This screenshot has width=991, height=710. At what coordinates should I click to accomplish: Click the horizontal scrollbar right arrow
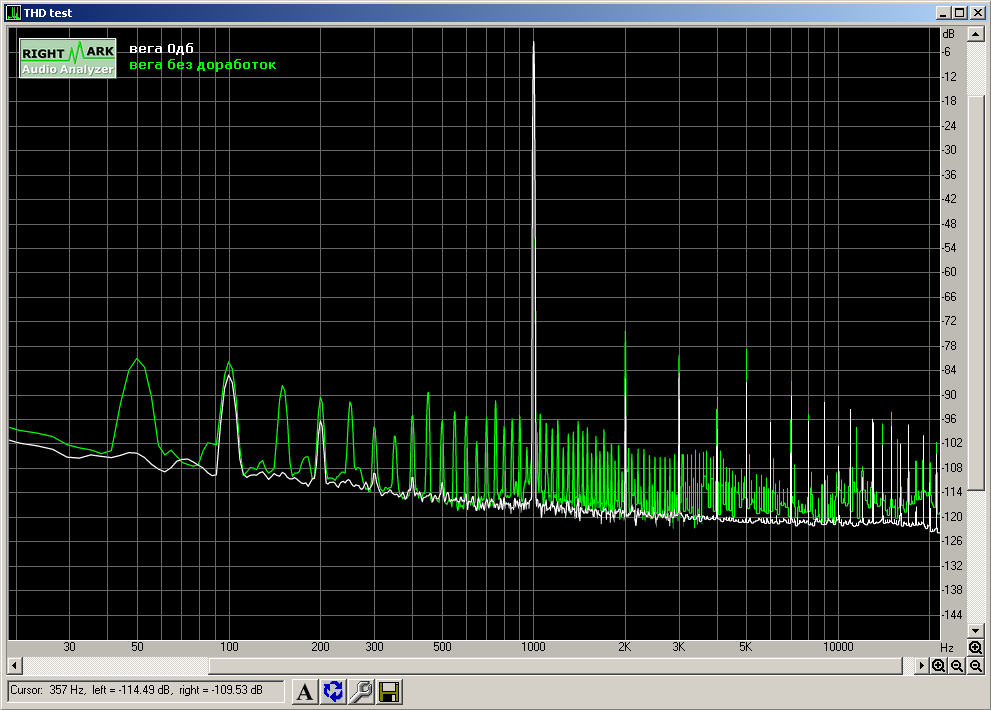coord(921,666)
